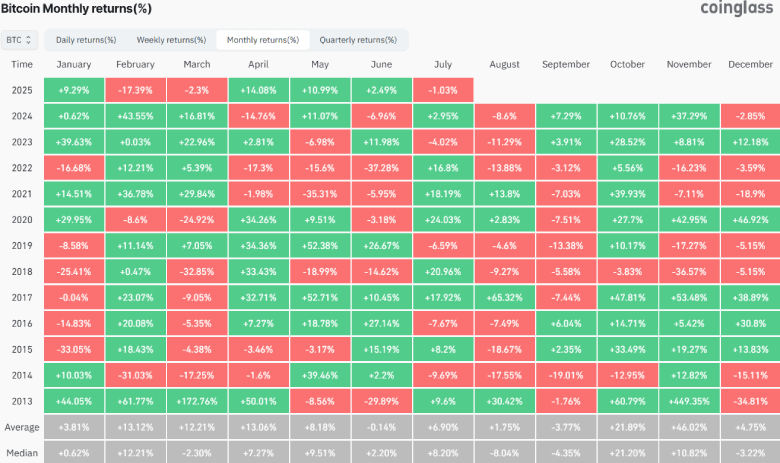Click the Median row label
This screenshot has height=463, width=780.
[22, 451]
